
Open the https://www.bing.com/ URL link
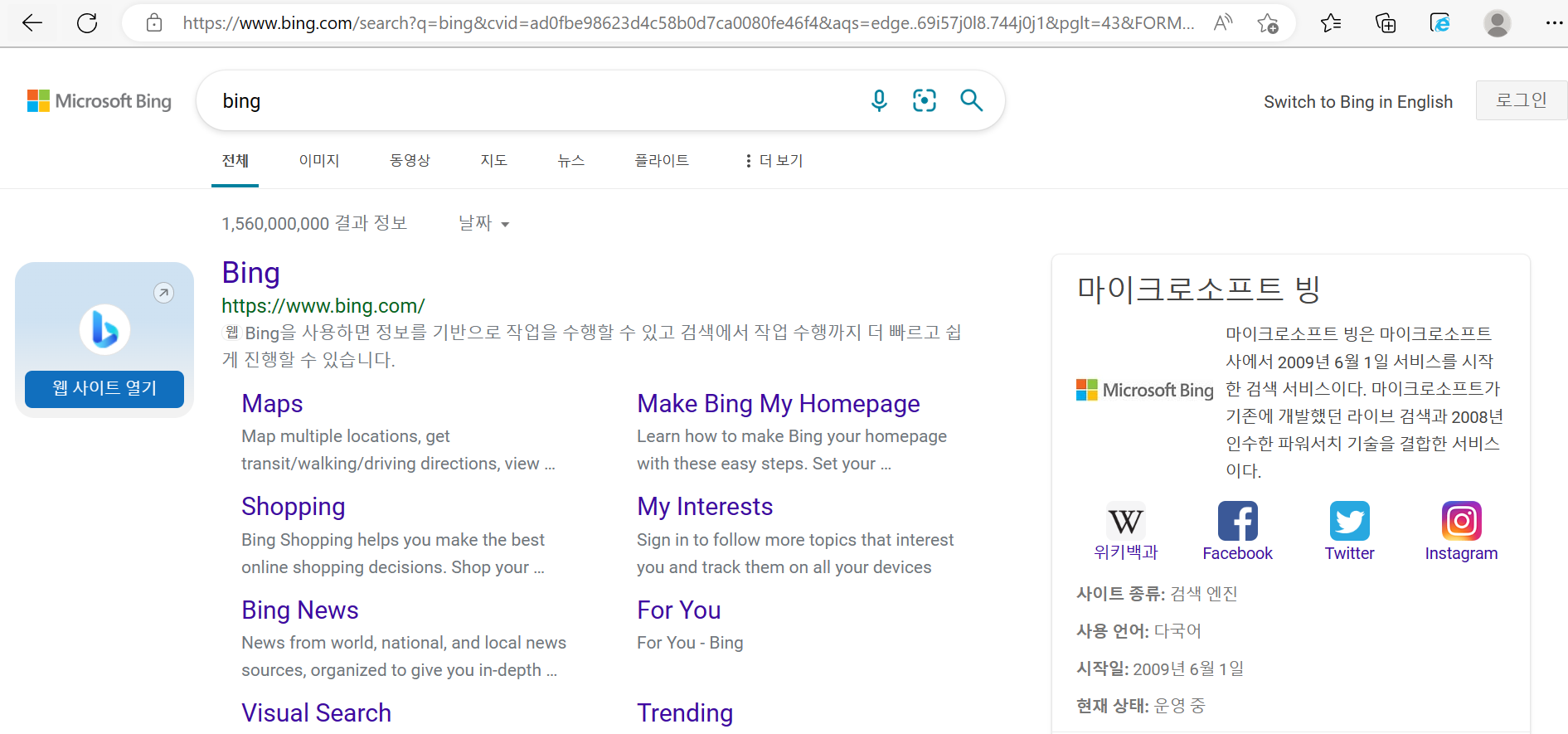point(323,306)
